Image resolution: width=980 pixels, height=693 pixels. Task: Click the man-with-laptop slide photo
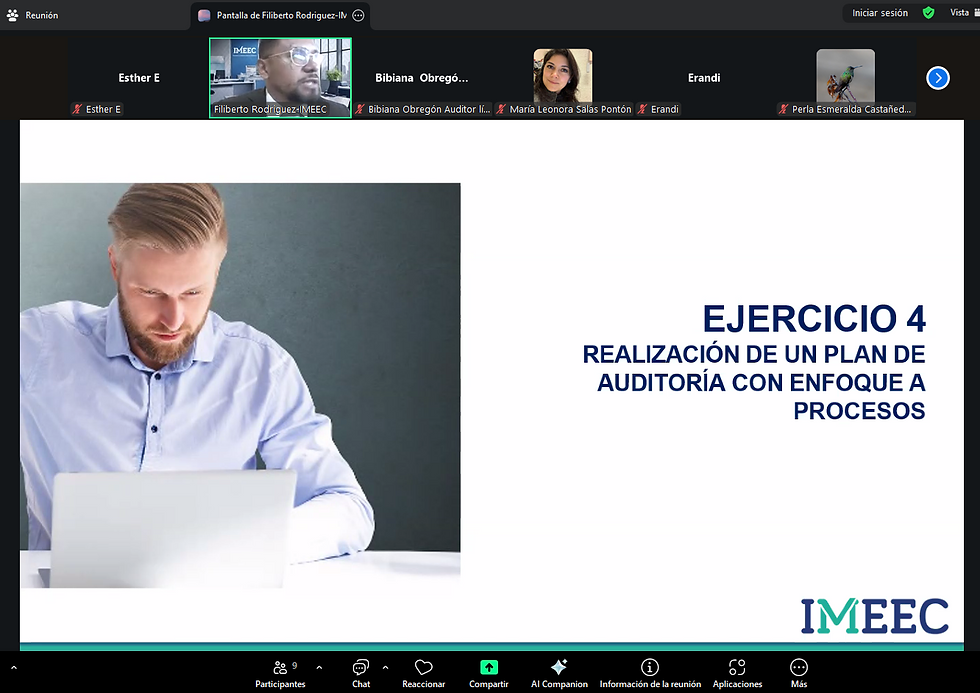coord(241,385)
